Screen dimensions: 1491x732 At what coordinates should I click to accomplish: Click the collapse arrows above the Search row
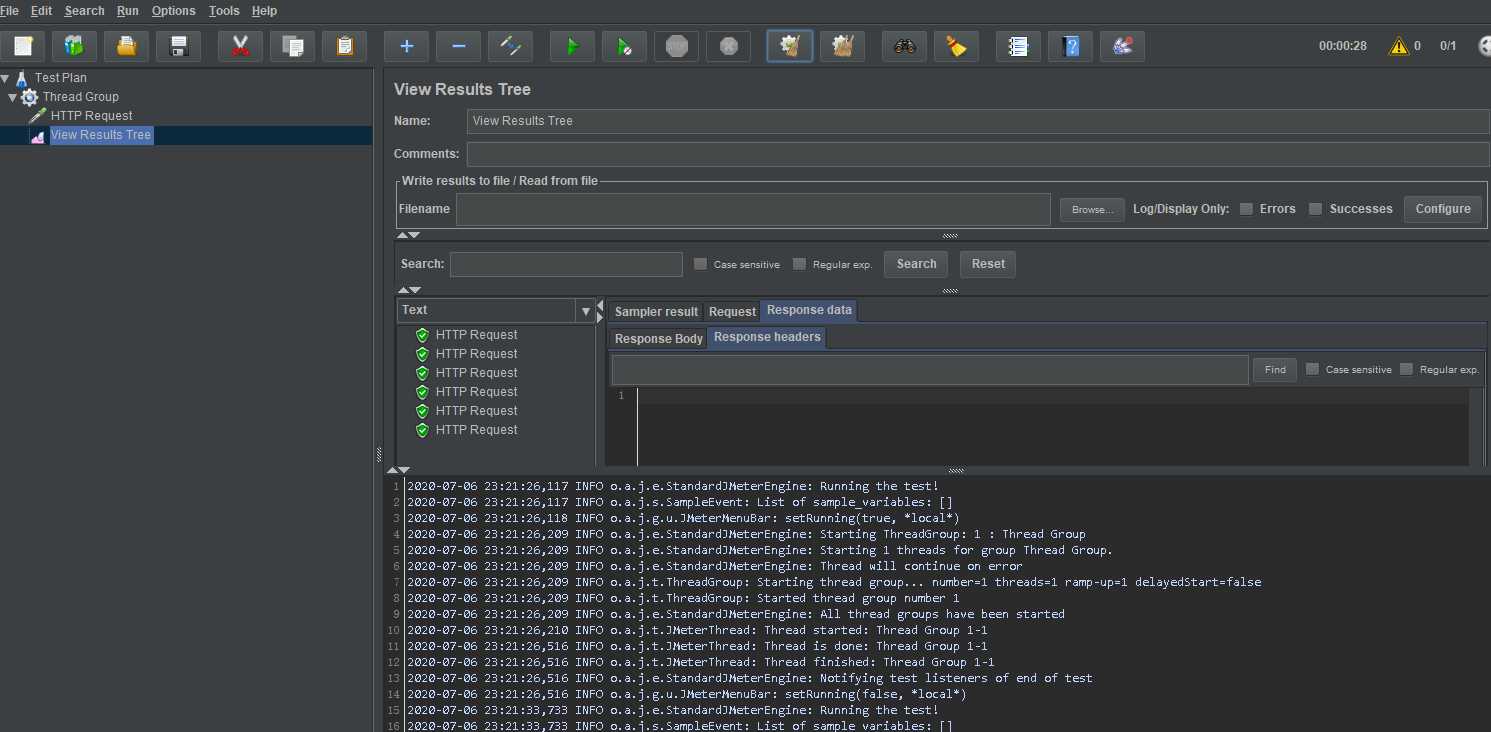click(x=409, y=235)
